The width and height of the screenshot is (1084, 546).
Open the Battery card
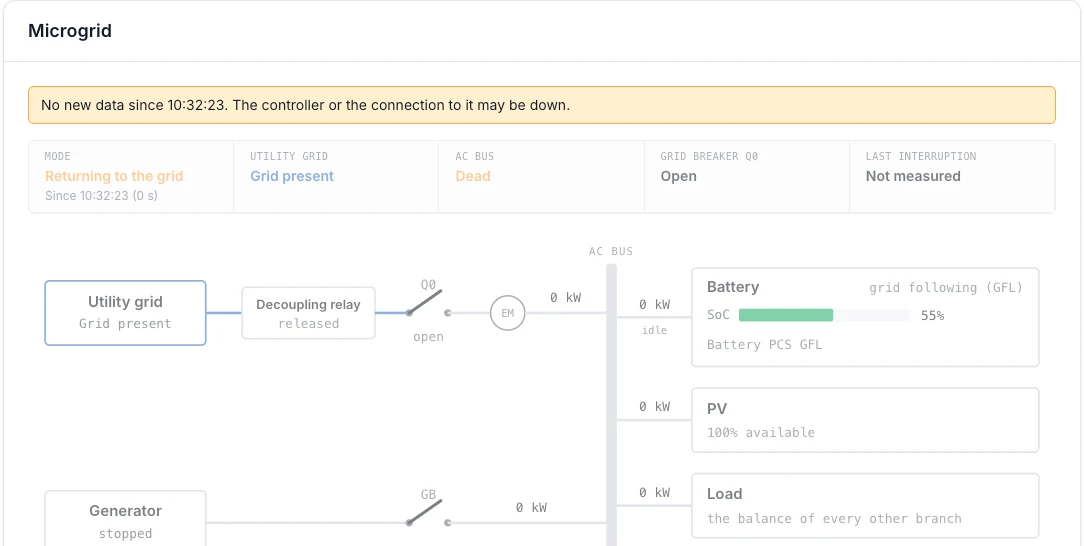click(x=865, y=317)
